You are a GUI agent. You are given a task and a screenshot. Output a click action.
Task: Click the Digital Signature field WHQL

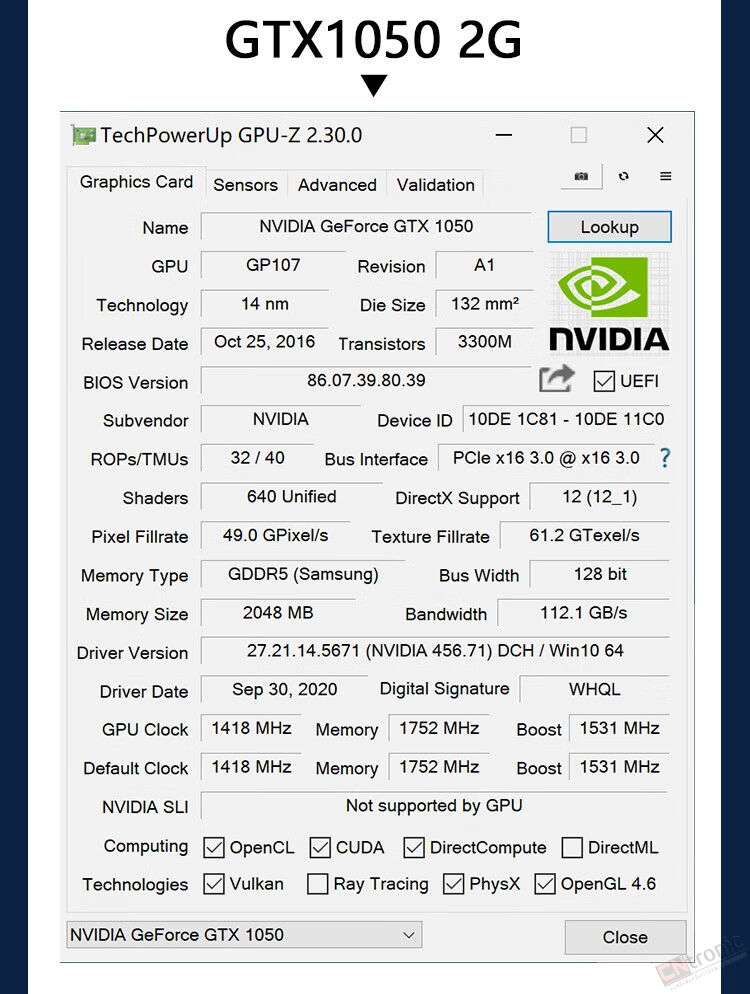click(x=595, y=689)
